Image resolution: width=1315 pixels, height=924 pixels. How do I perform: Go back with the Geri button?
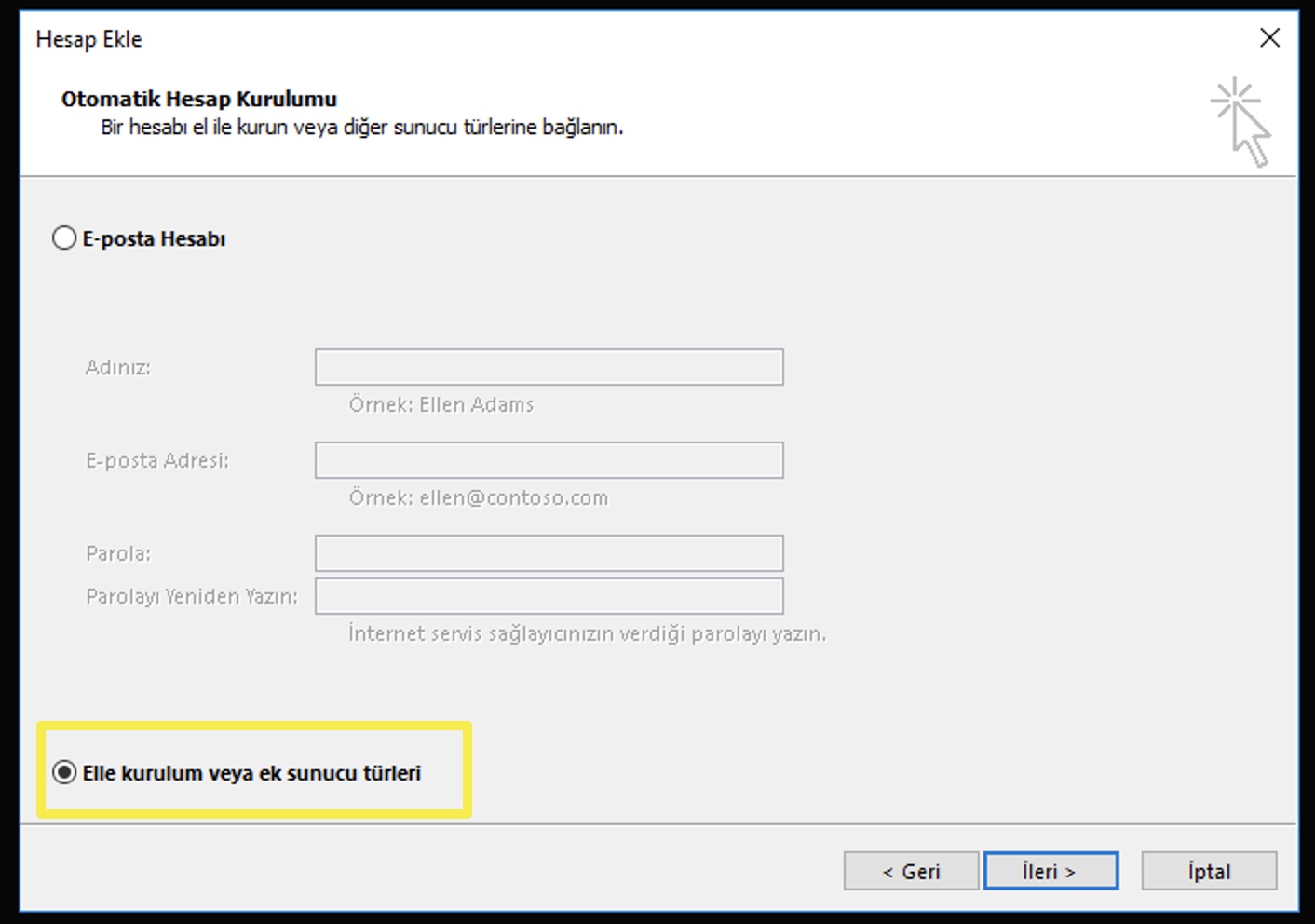pyautogui.click(x=911, y=871)
